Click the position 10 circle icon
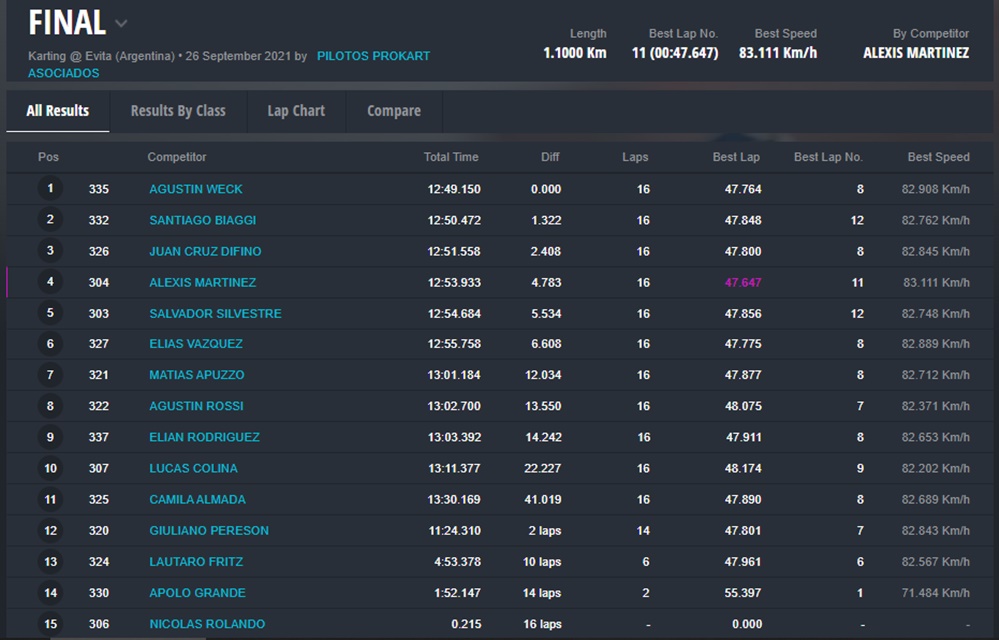This screenshot has width=999, height=640. pyautogui.click(x=50, y=468)
